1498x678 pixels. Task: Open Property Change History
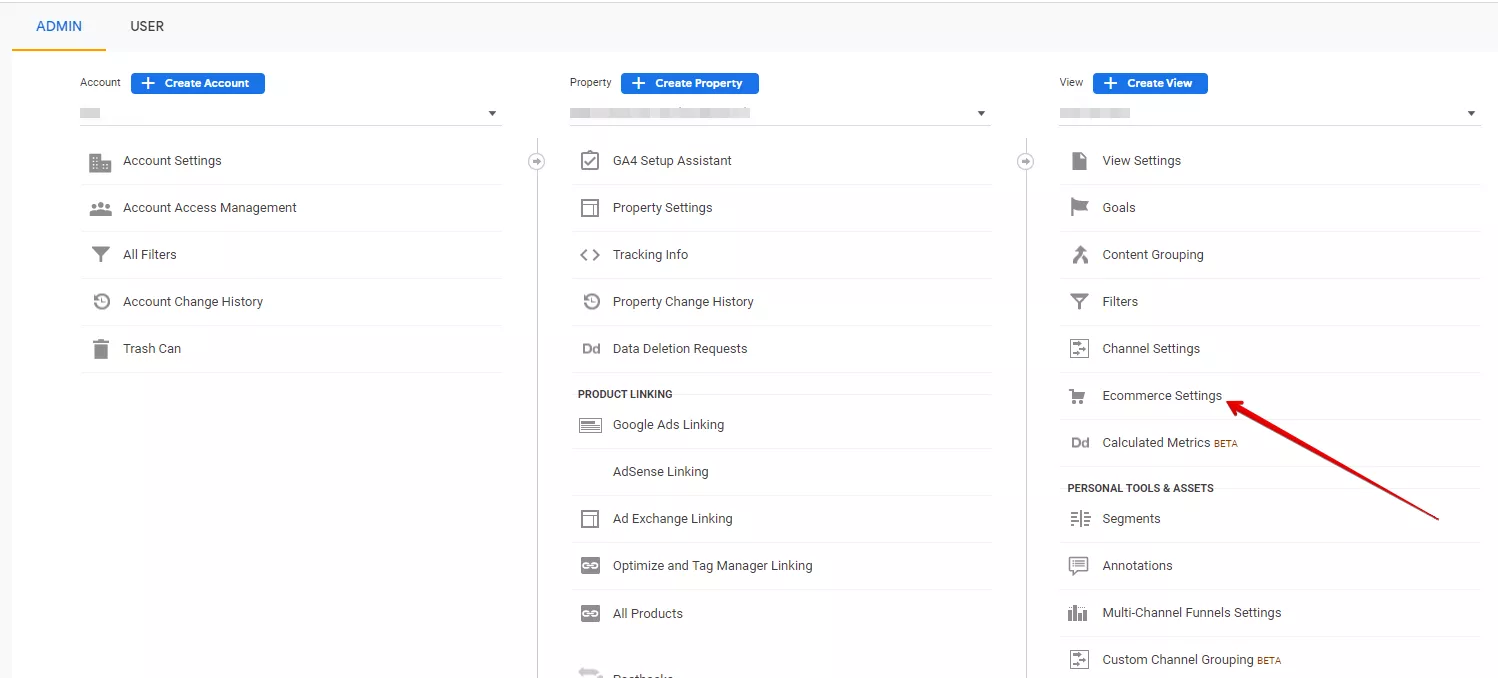683,302
